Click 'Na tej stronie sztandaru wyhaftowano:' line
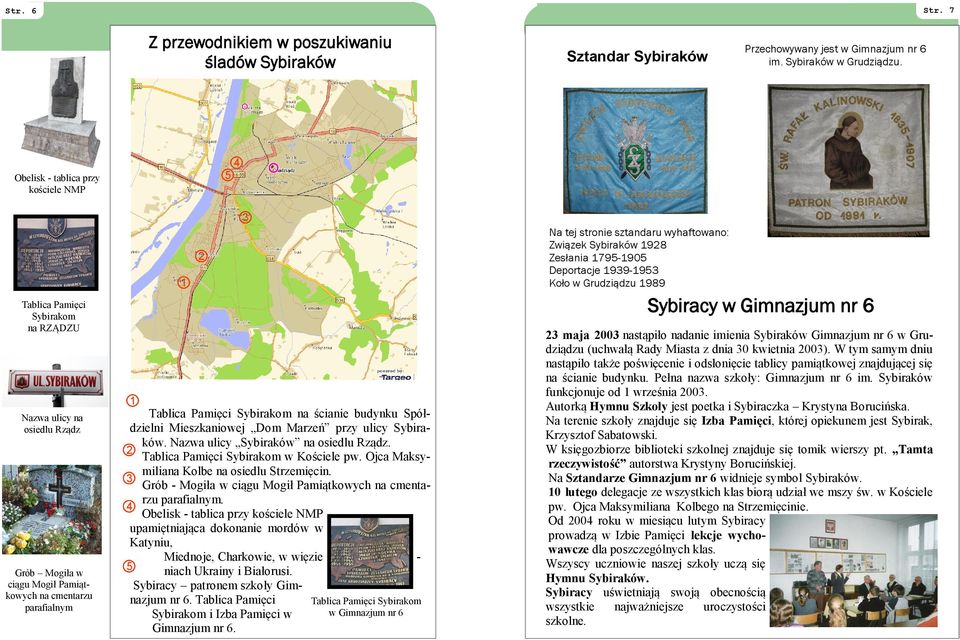Viewport: 960px width, 640px height. point(639,233)
